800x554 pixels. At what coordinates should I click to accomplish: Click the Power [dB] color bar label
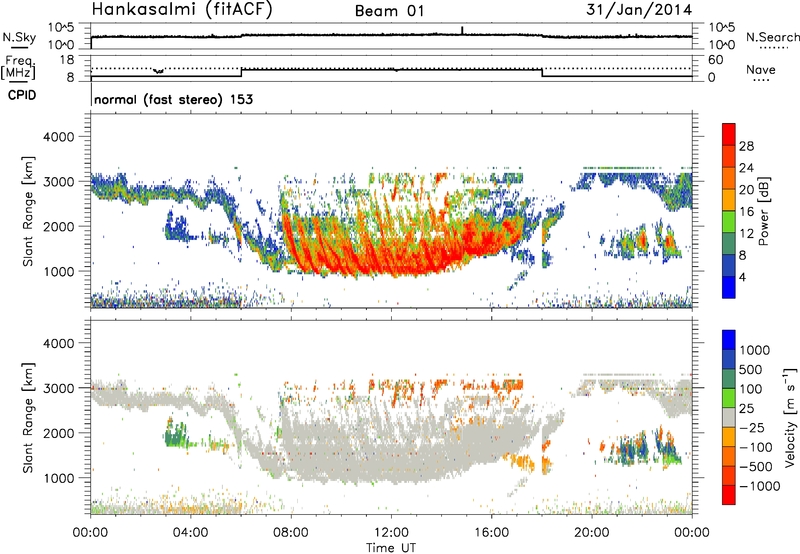click(763, 211)
